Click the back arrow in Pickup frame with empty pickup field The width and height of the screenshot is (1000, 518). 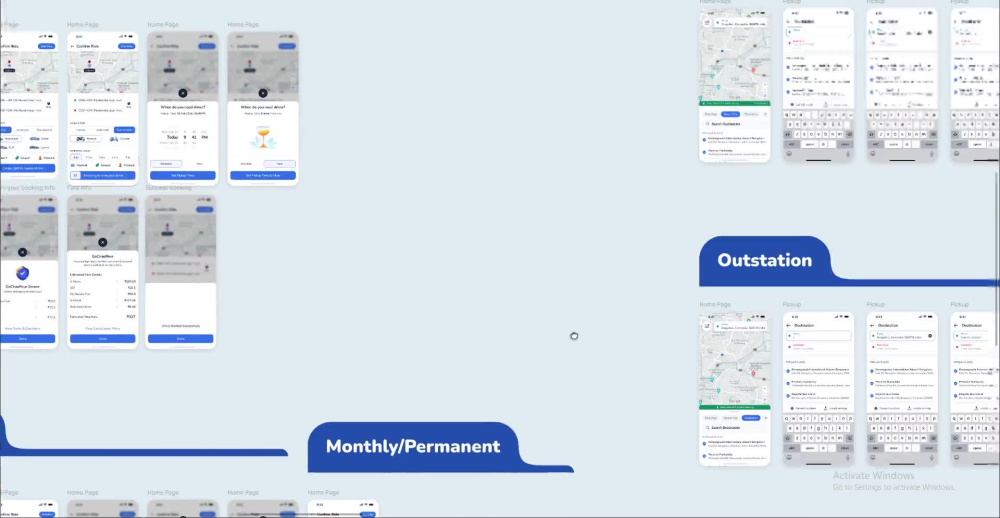coord(789,325)
